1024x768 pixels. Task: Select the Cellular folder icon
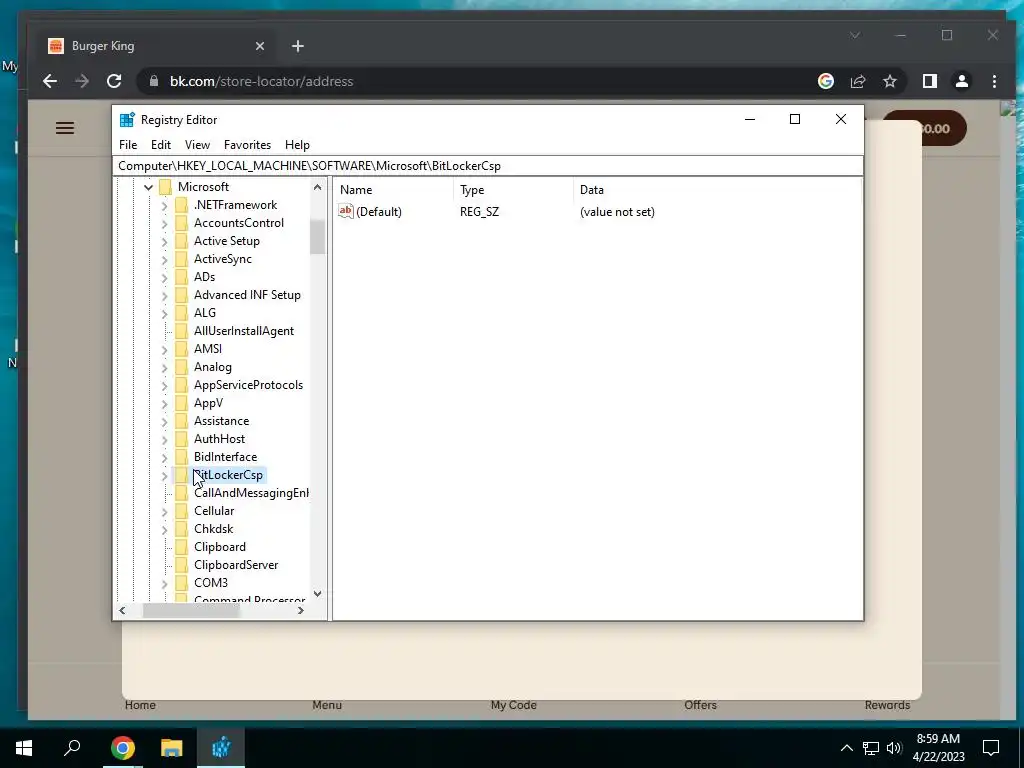(182, 511)
